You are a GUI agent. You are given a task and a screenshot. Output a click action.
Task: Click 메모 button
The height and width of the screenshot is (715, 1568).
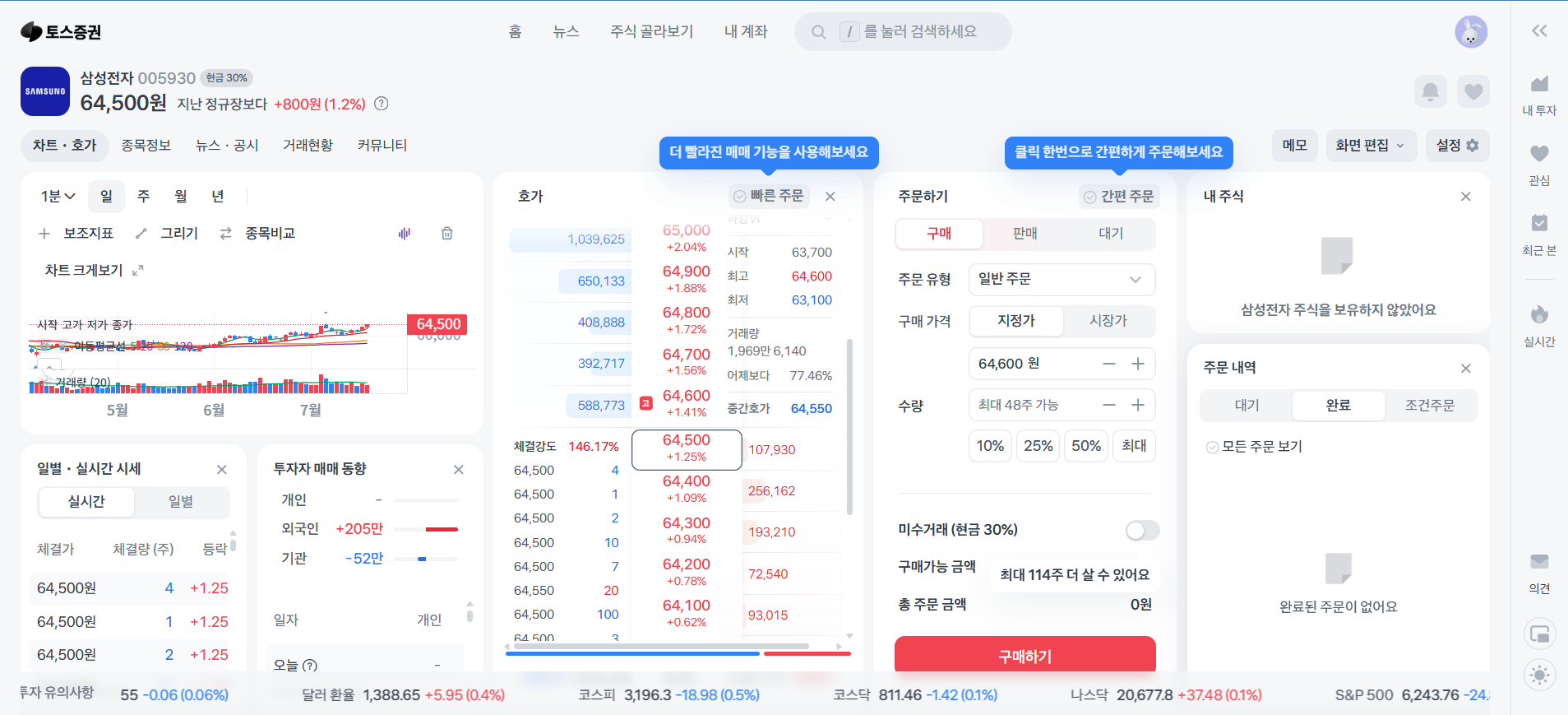[x=1295, y=146]
